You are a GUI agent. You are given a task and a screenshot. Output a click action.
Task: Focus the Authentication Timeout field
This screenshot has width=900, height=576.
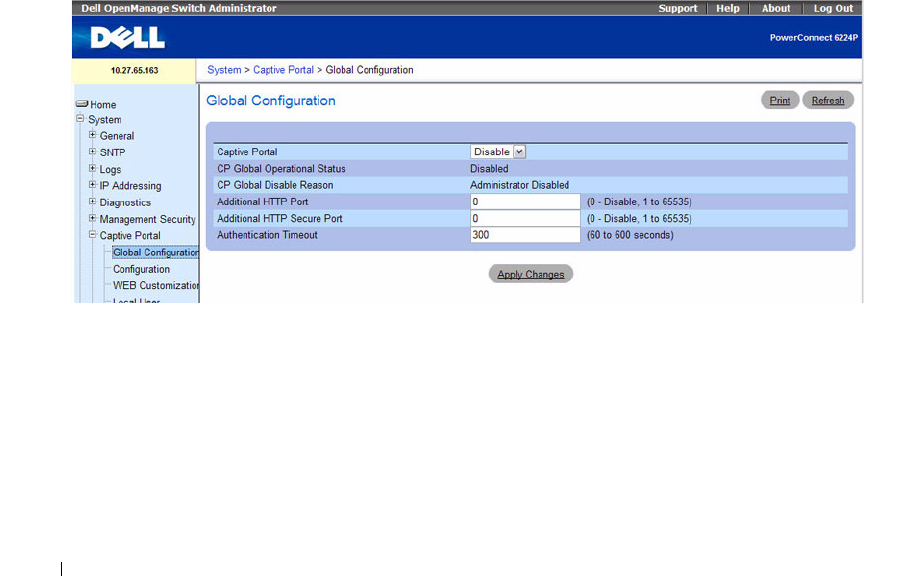click(525, 235)
